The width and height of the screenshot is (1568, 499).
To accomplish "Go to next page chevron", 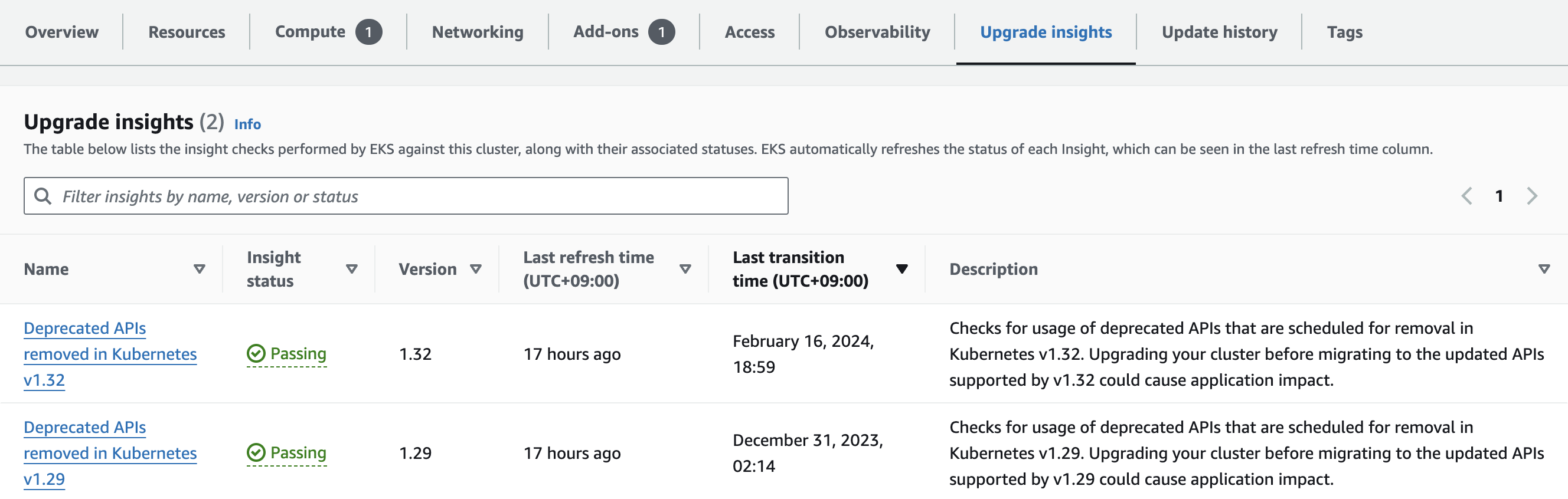I will [1531, 196].
